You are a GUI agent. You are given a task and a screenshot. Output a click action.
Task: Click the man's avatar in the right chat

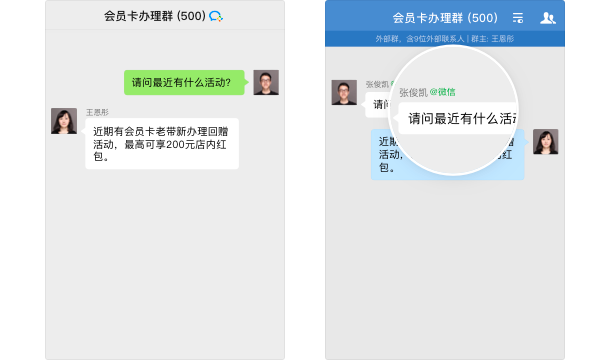[344, 92]
